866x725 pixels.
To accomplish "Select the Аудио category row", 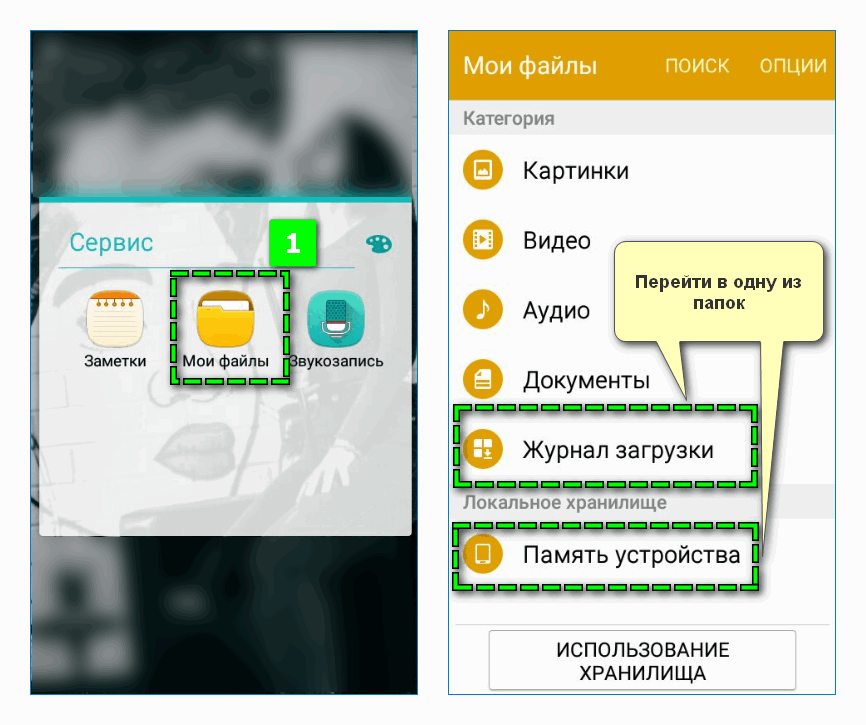I will tap(555, 310).
